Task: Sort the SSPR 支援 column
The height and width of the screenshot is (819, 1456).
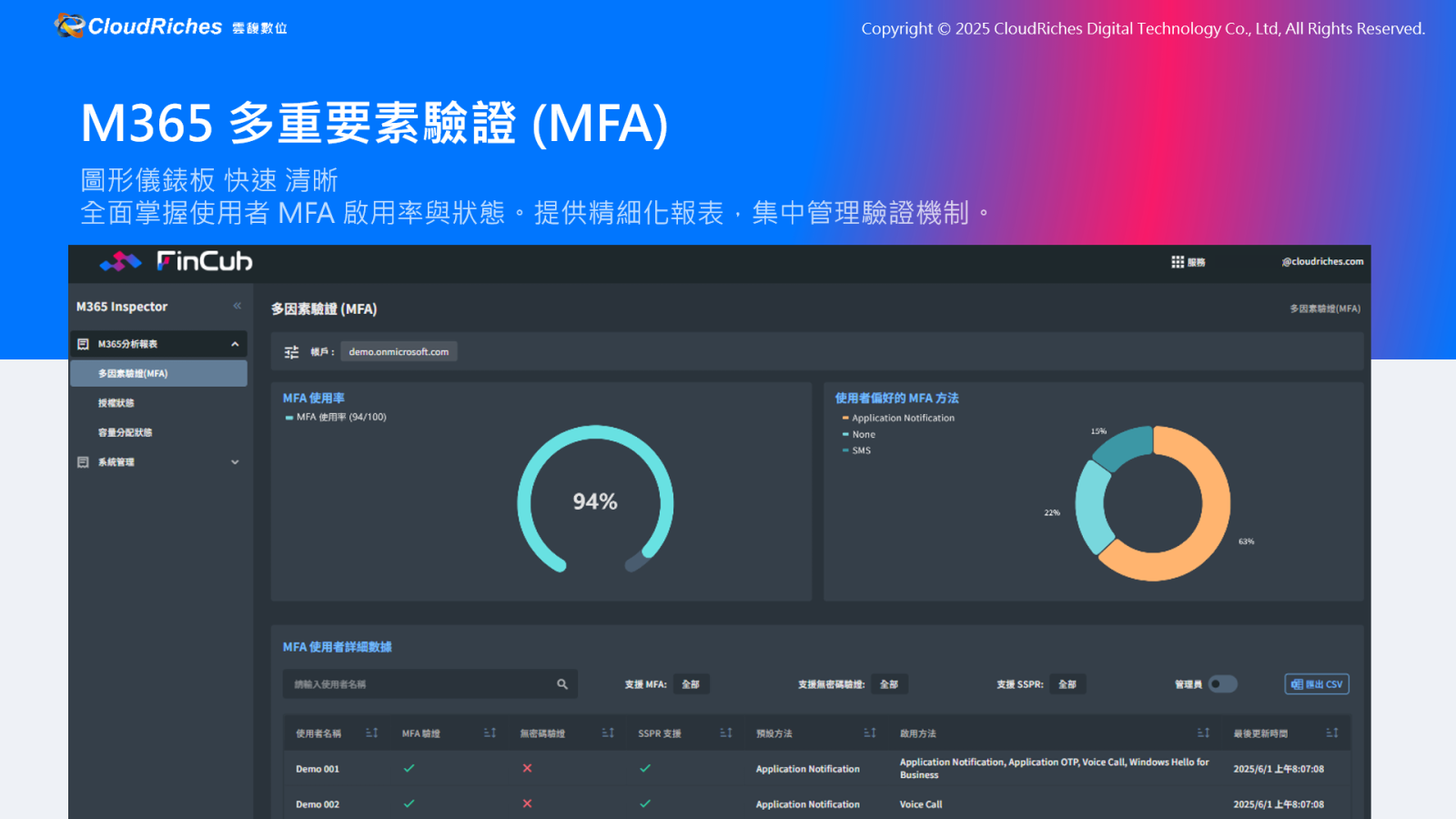Action: [726, 733]
